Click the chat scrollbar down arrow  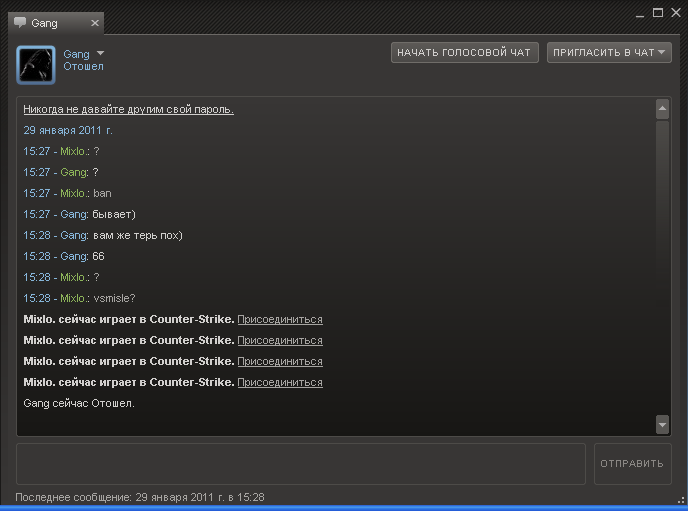point(662,425)
